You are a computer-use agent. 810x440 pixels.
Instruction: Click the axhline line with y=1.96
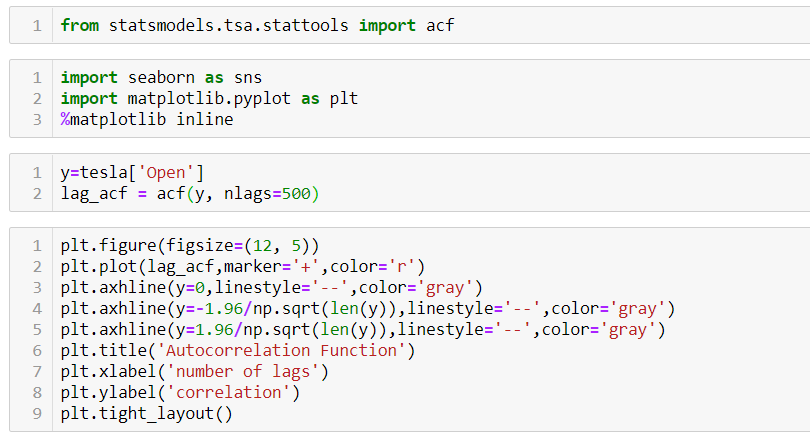[363, 329]
